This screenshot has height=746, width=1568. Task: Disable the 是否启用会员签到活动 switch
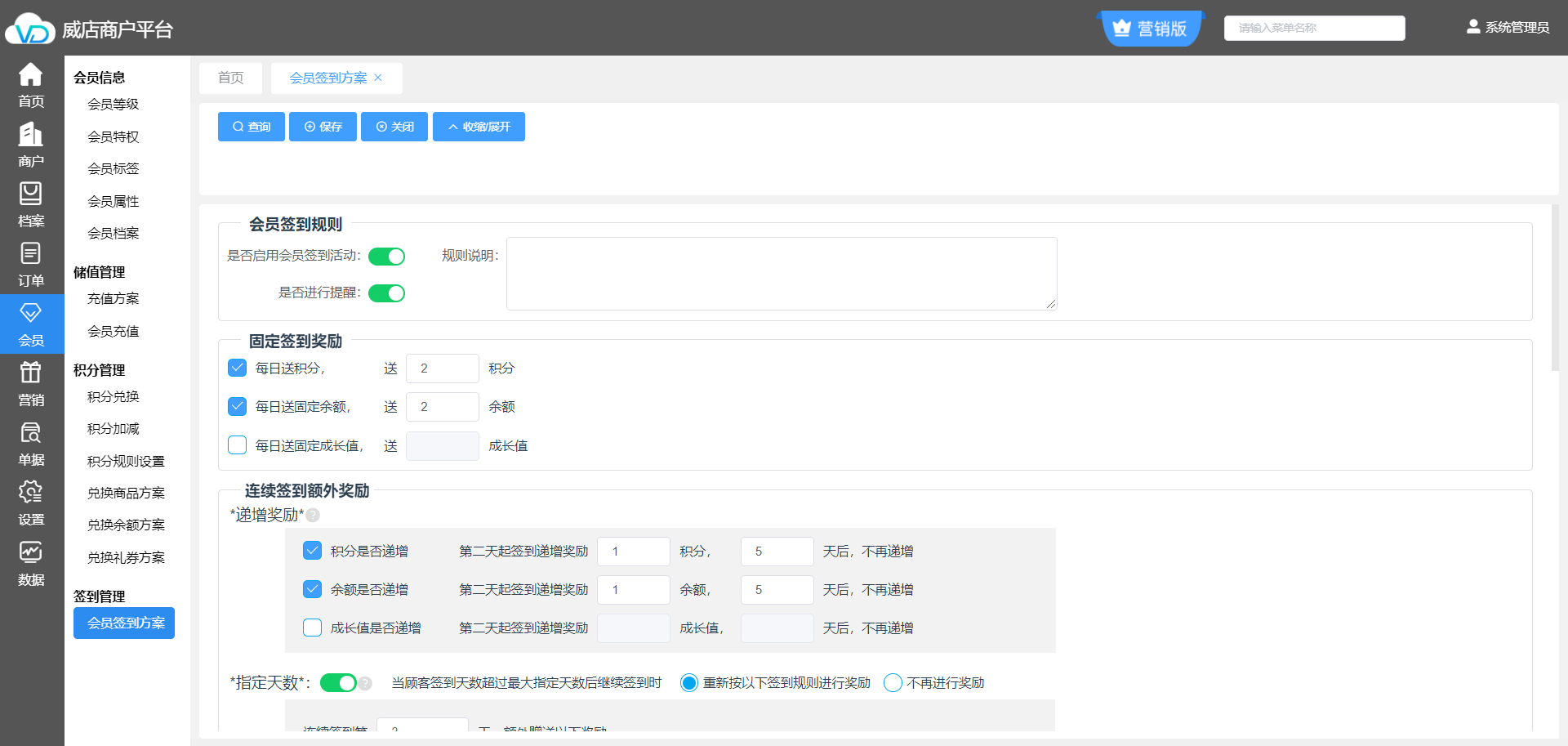[386, 257]
